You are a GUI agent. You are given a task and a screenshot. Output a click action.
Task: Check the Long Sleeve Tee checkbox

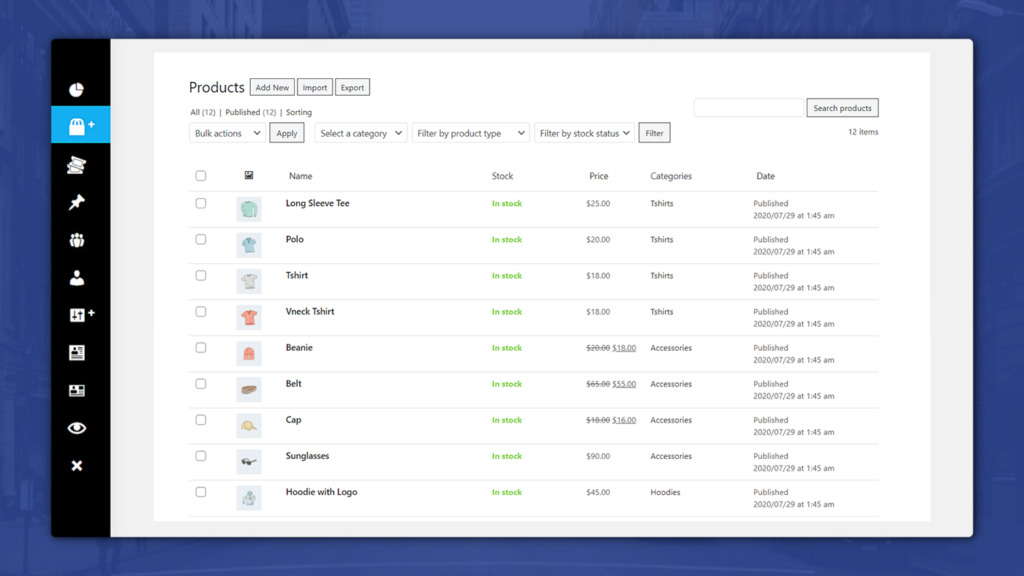pyautogui.click(x=200, y=203)
